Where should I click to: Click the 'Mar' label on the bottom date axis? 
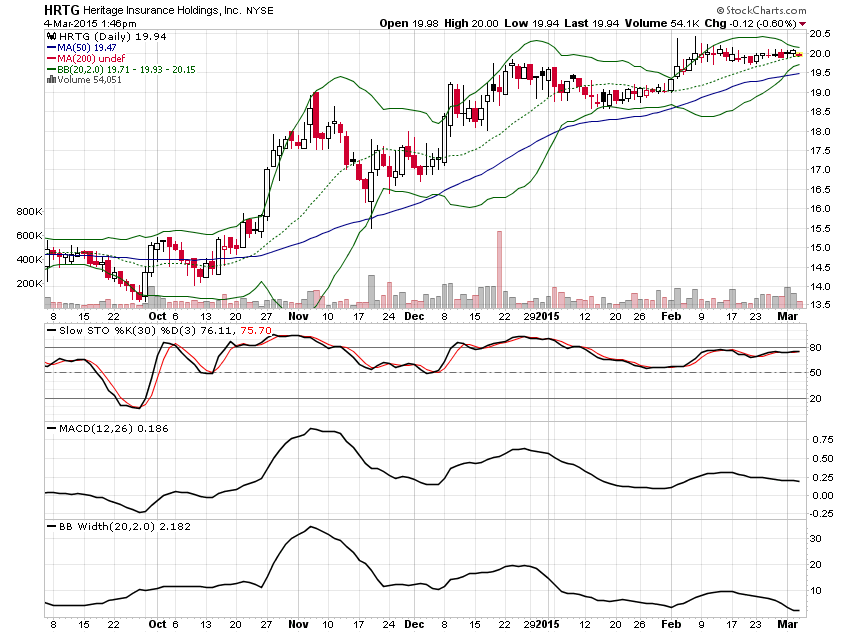(788, 624)
